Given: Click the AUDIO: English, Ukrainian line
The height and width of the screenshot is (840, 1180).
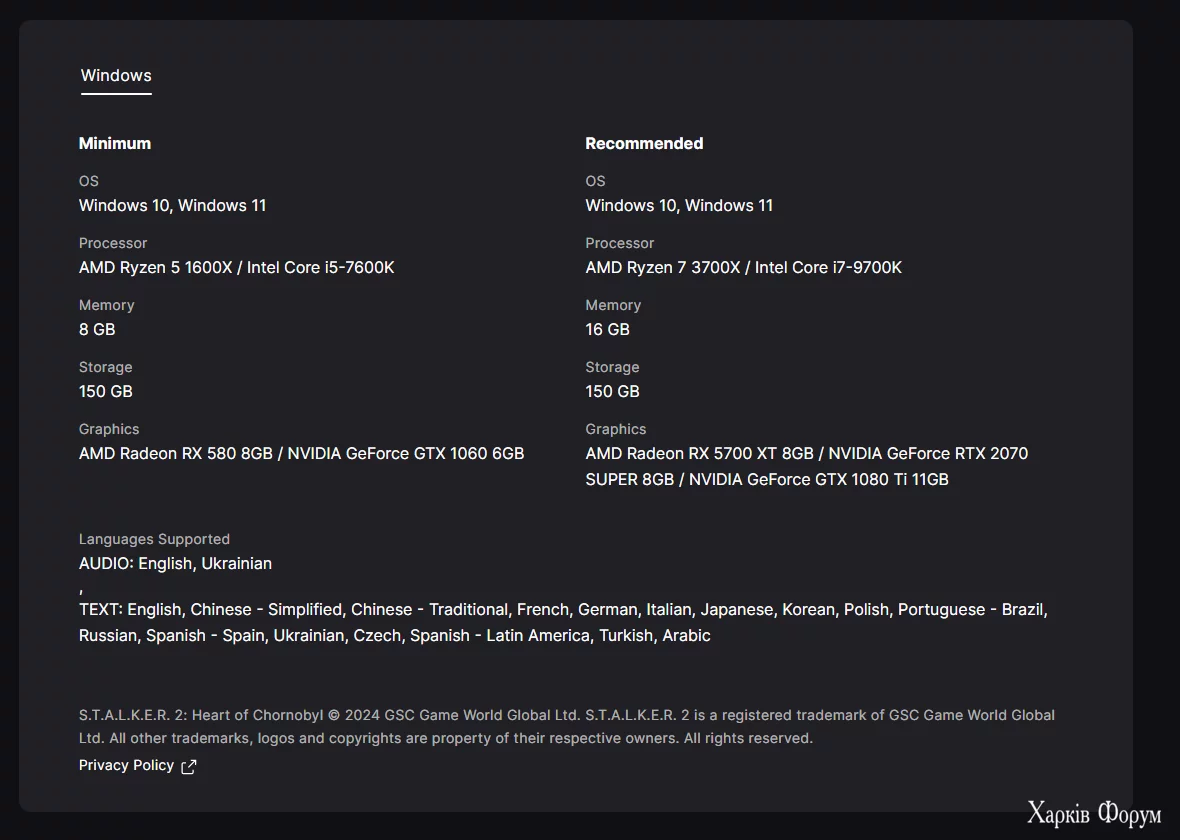Looking at the screenshot, I should point(175,564).
